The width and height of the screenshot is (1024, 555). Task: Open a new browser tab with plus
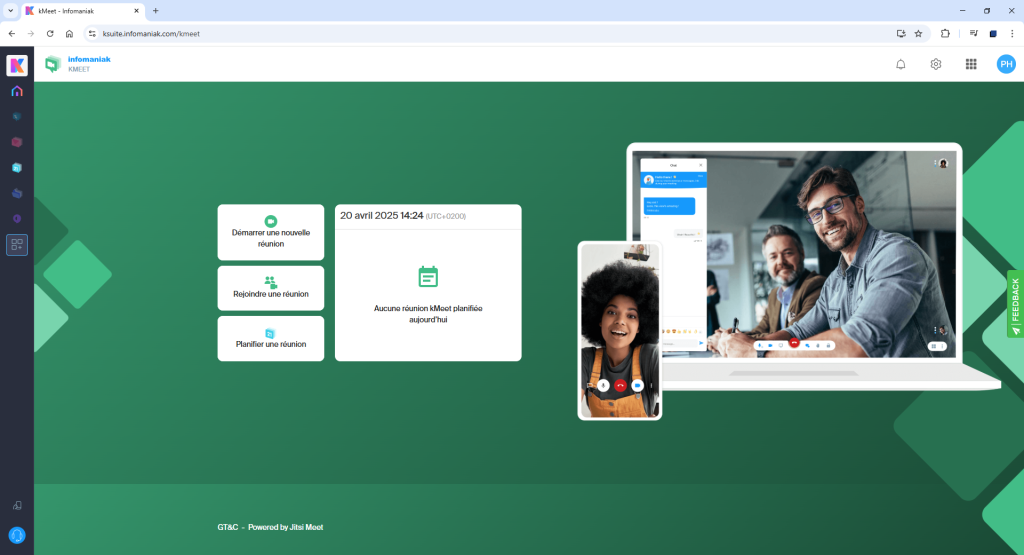tap(155, 10)
